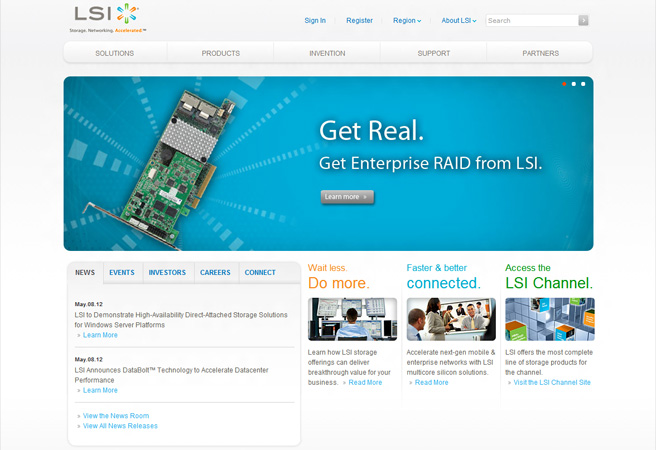
Task: Select the third carousel slide dot
Action: coord(583,84)
